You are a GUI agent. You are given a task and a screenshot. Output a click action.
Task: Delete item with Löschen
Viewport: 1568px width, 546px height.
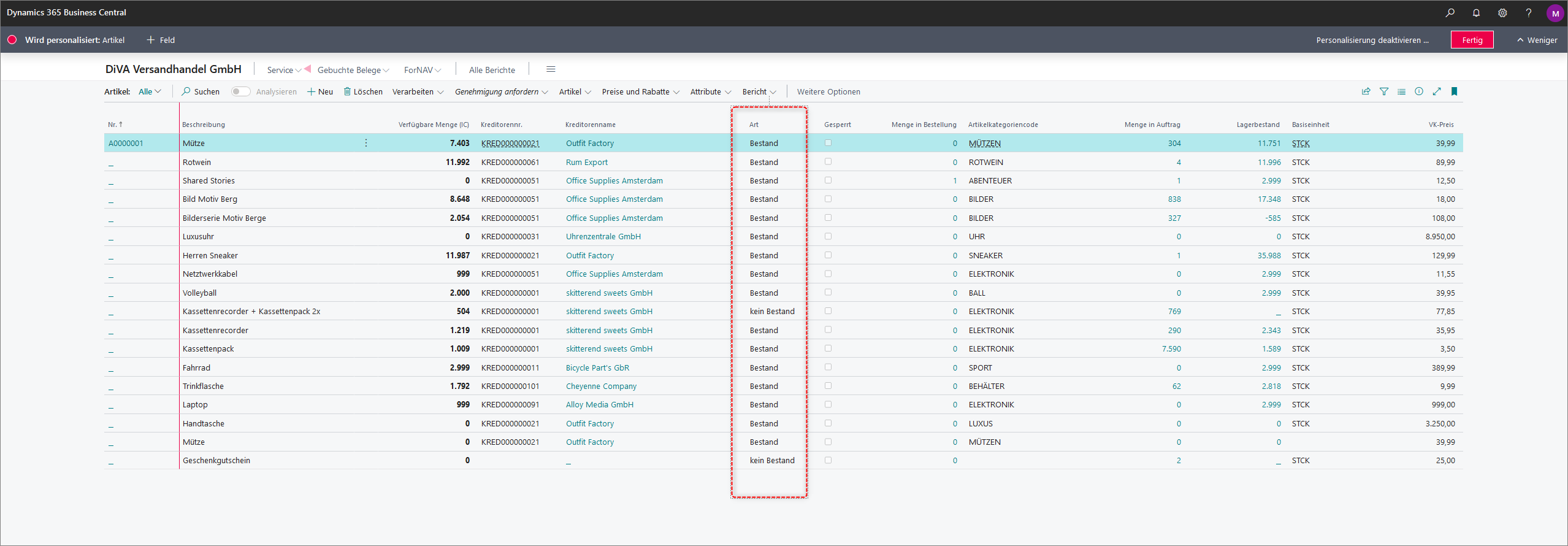(x=363, y=91)
